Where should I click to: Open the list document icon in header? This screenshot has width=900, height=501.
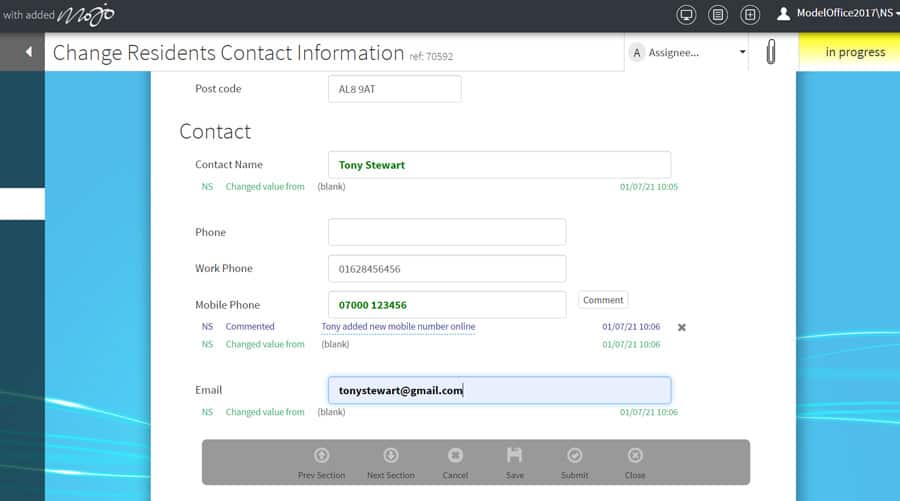coord(717,15)
